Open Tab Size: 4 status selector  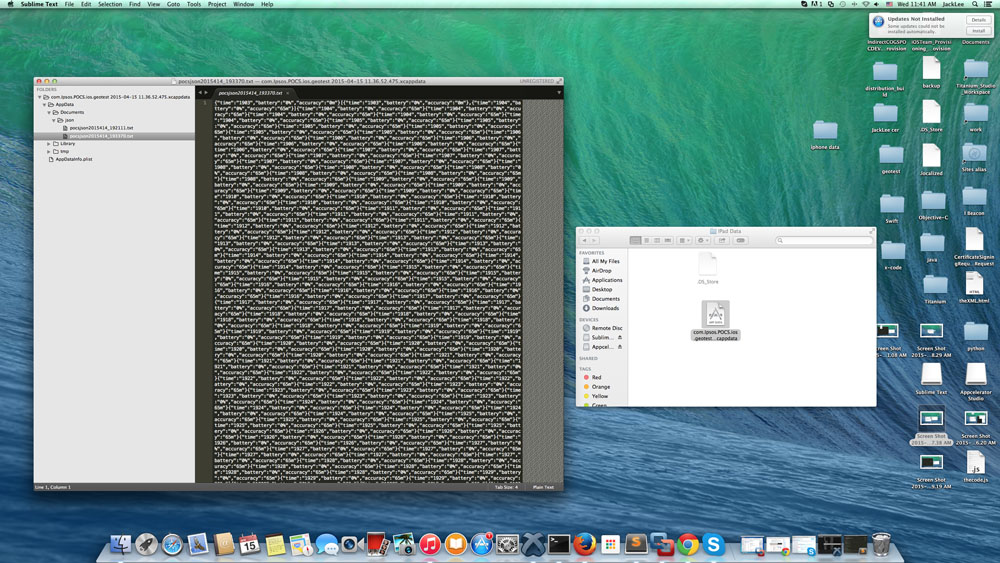pyautogui.click(x=506, y=487)
